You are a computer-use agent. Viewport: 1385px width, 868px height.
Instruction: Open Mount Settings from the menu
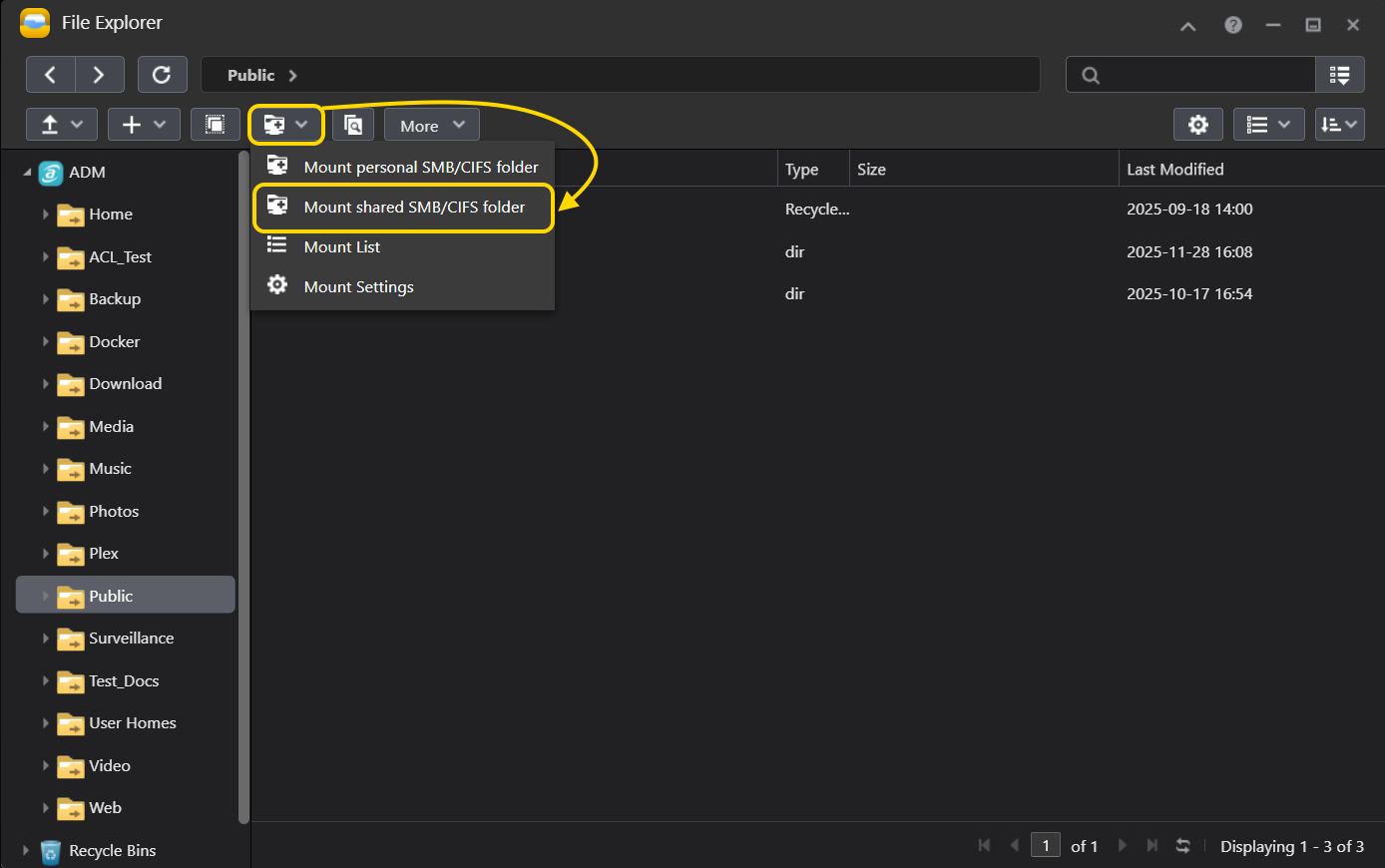pyautogui.click(x=358, y=287)
